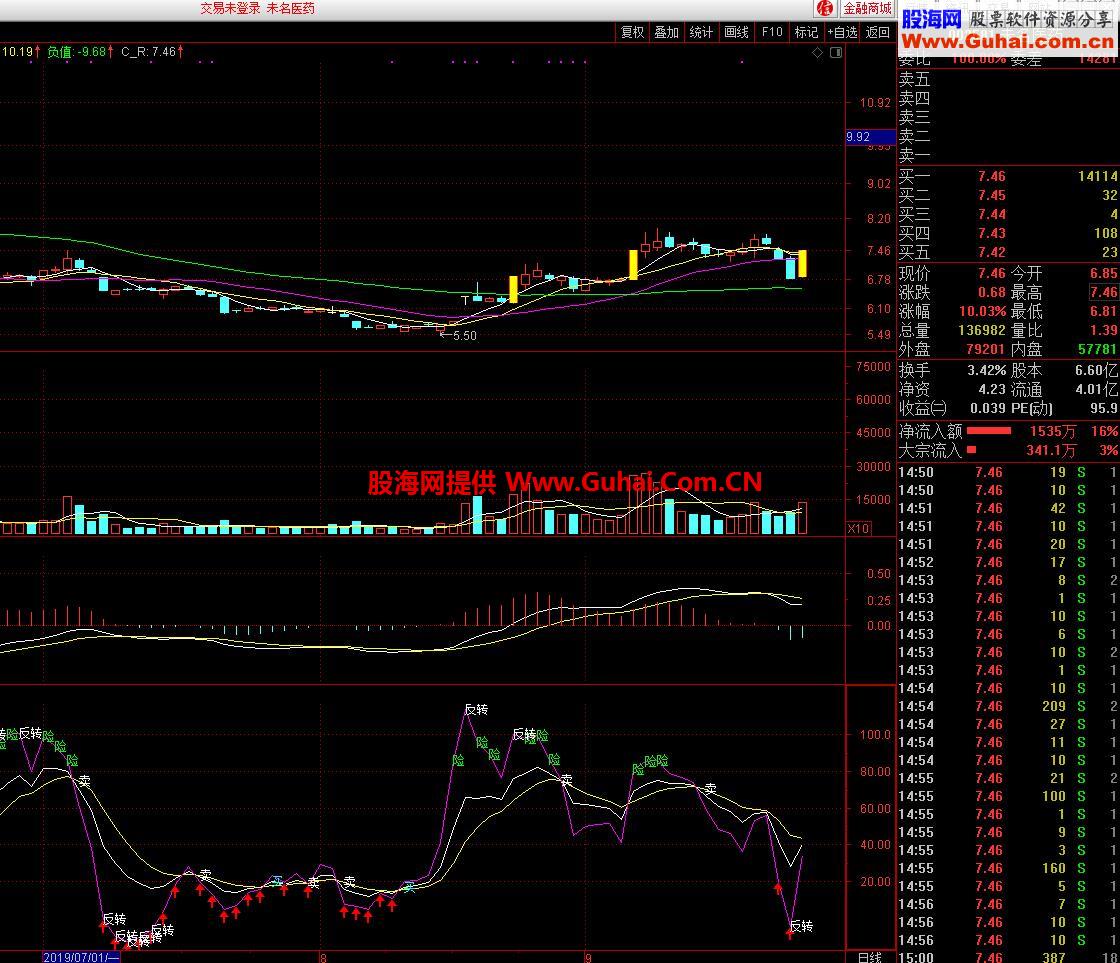This screenshot has height=963, width=1120.
Task: Click the 2019/07/01 date label on the timeline
Action: point(81,957)
